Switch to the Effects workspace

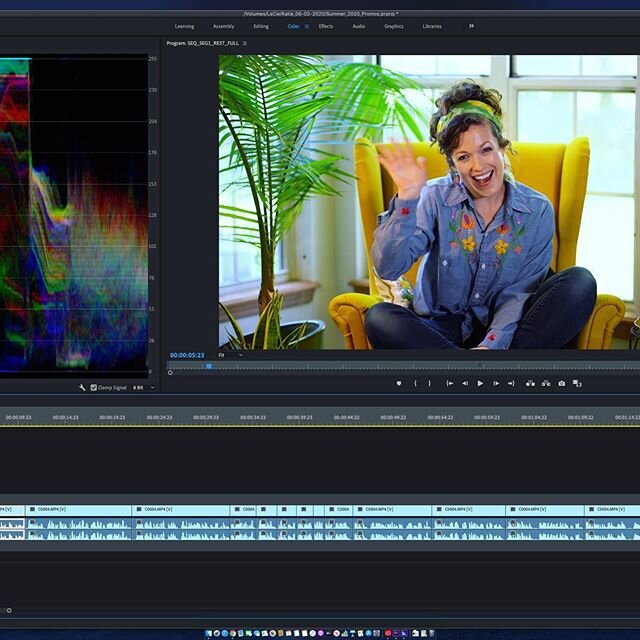point(326,26)
